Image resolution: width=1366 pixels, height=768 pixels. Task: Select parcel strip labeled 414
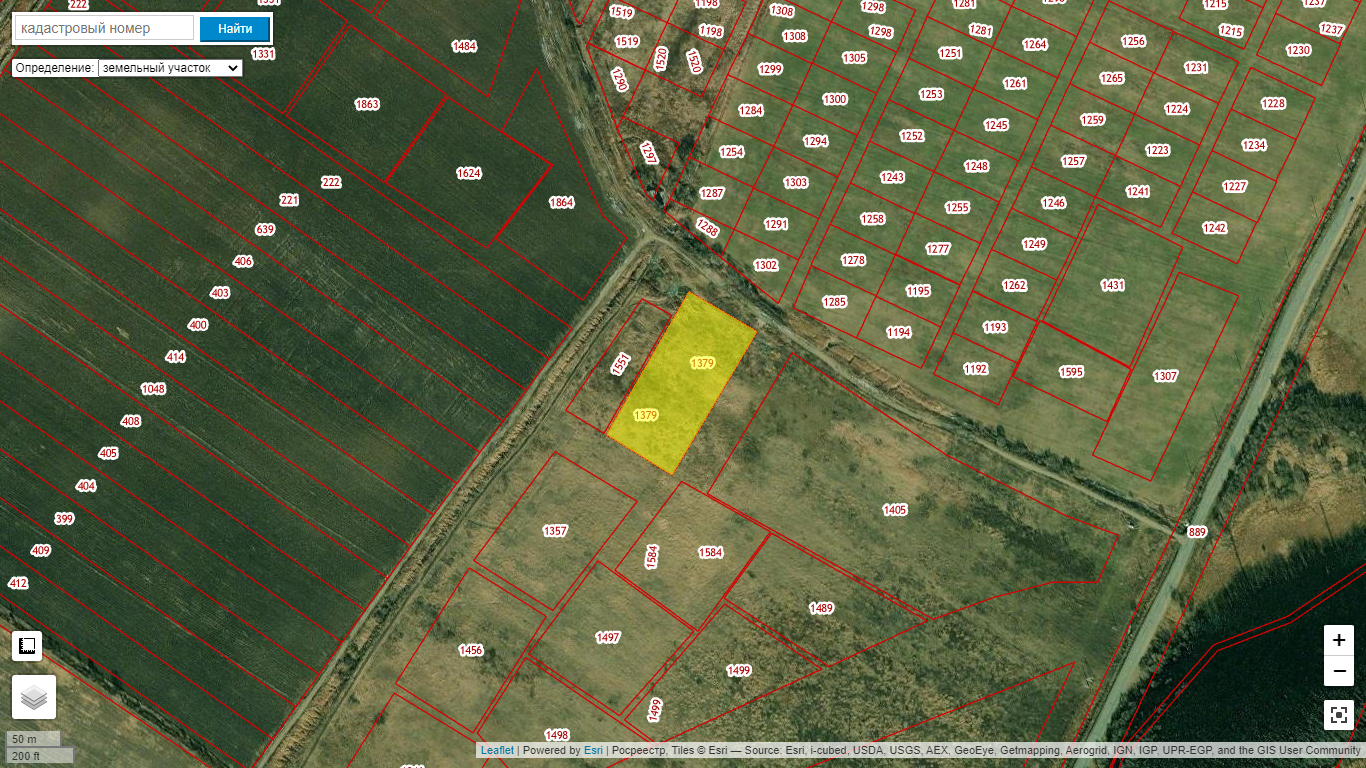point(176,357)
